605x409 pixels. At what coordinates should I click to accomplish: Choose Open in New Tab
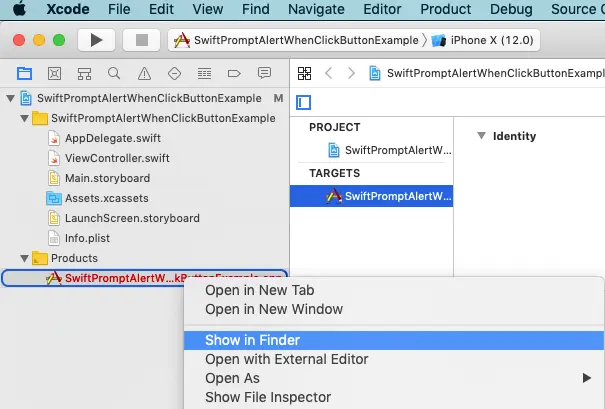260,290
